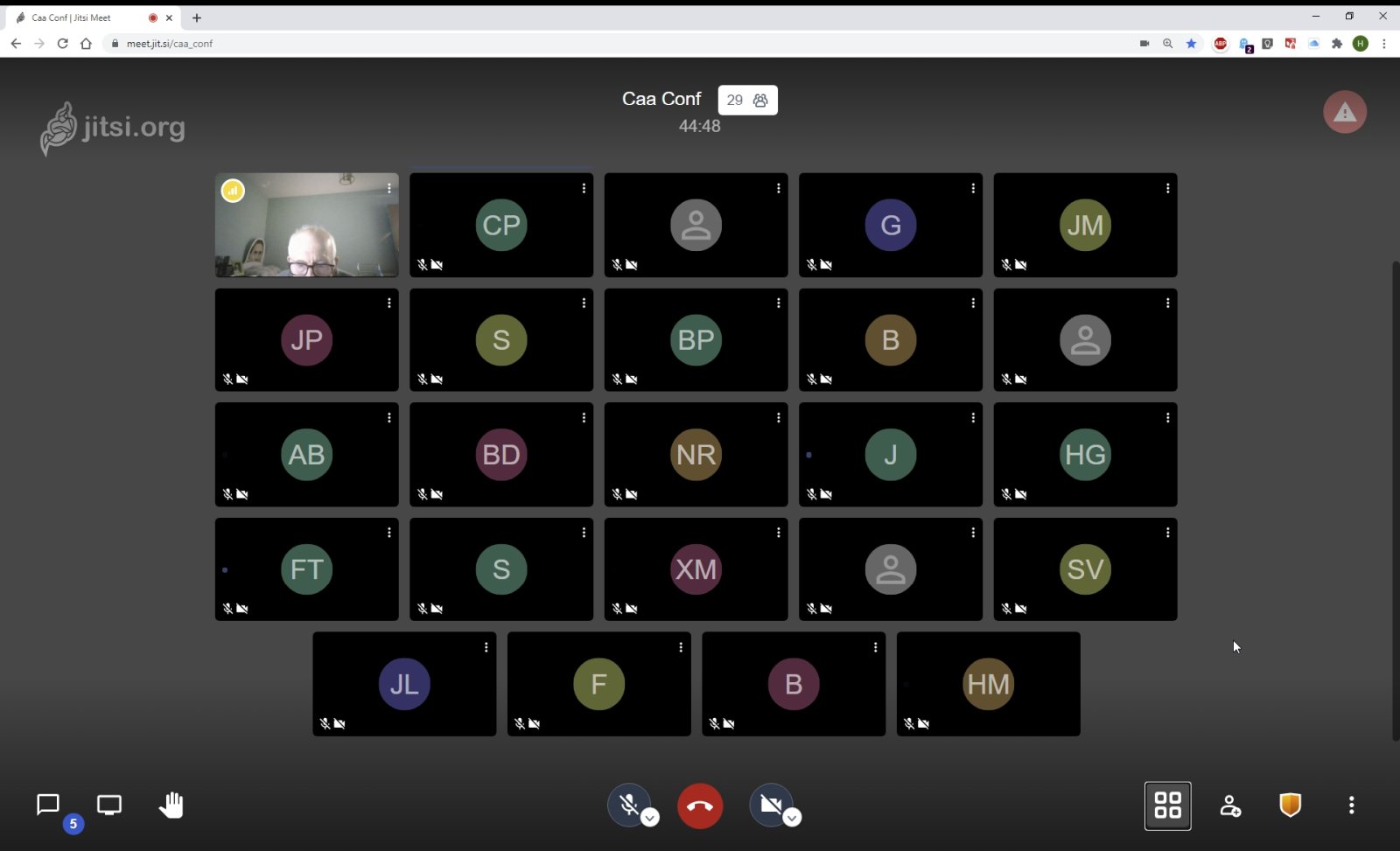The width and height of the screenshot is (1400, 851).
Task: Bookmark this page with star icon
Action: pyautogui.click(x=1191, y=43)
